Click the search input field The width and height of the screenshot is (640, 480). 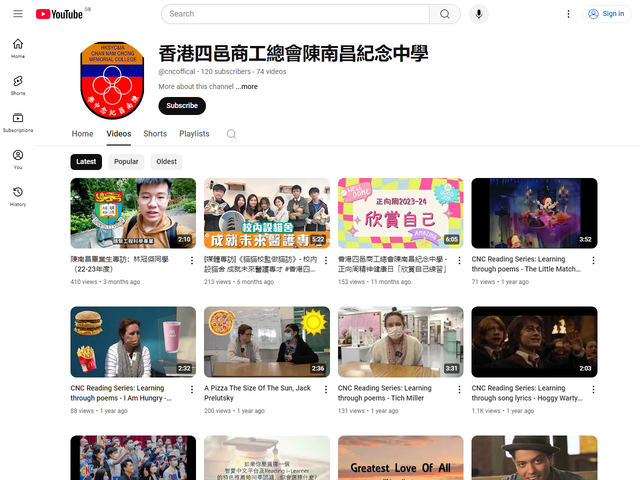[x=295, y=14]
